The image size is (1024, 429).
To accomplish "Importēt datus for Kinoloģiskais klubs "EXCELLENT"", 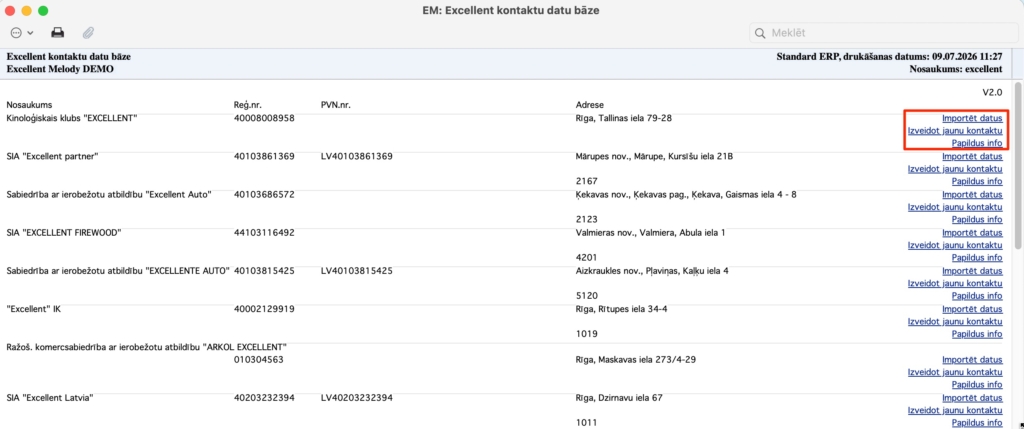I will point(972,118).
